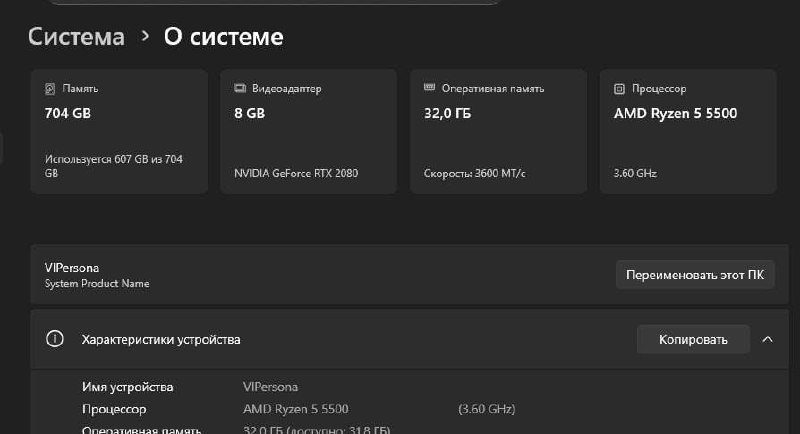Click the info icon beside Характеристики устройства
Image resolution: width=800 pixels, height=434 pixels.
[55, 339]
